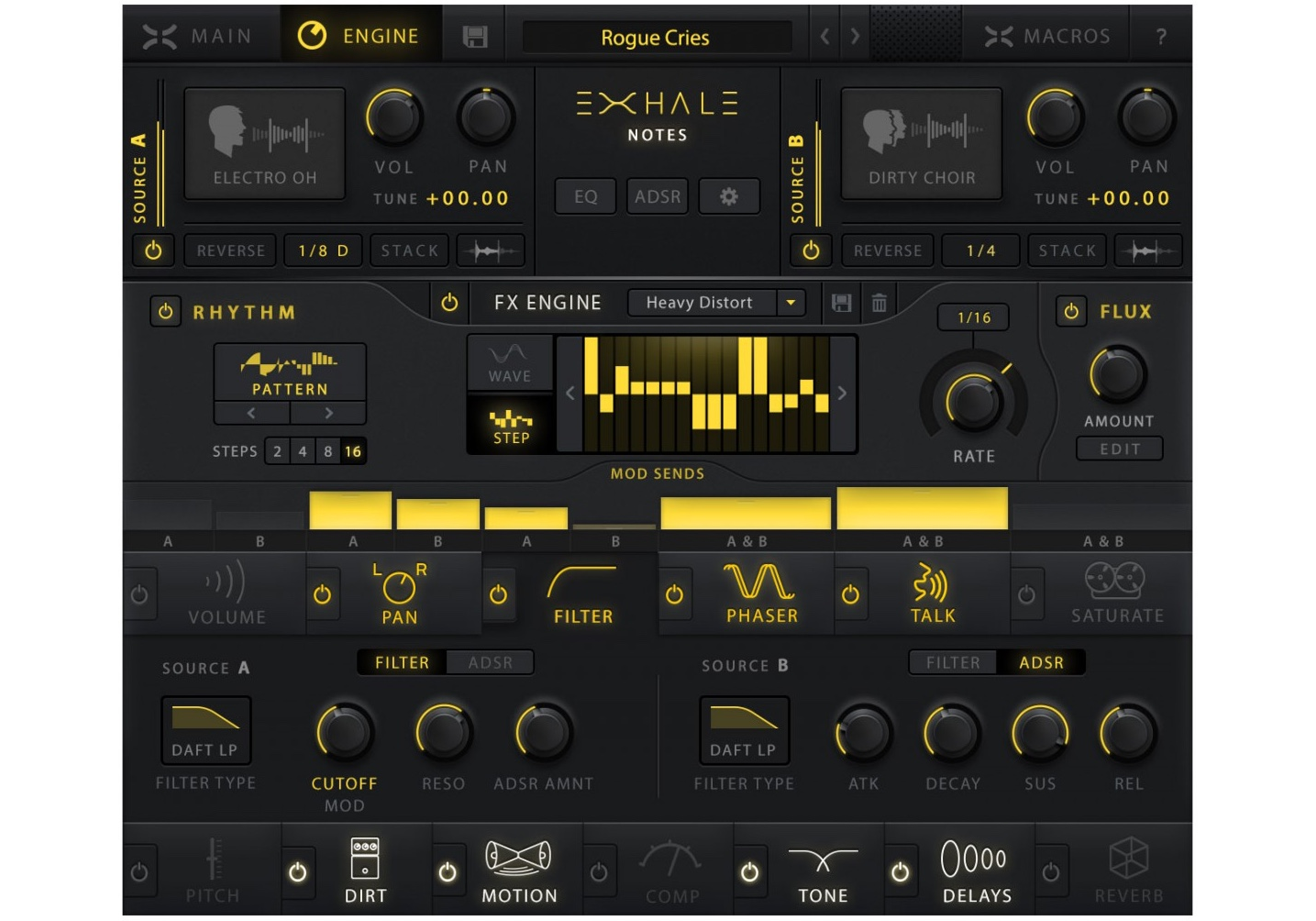
Task: Click the EQ button
Action: [x=586, y=196]
